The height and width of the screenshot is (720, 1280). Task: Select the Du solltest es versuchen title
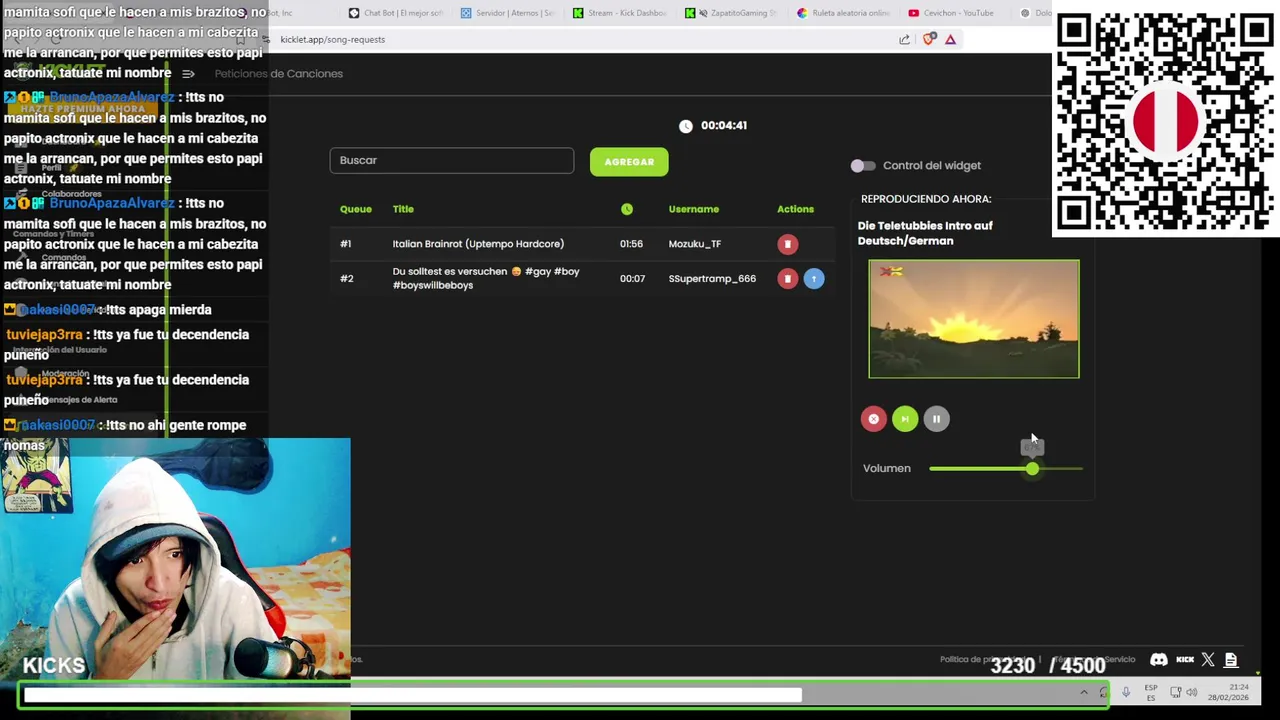(x=486, y=278)
